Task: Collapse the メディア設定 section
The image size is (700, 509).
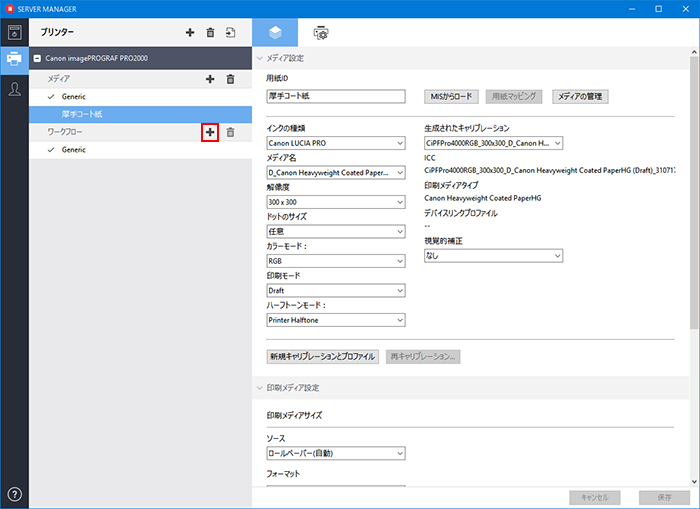Action: 259,58
